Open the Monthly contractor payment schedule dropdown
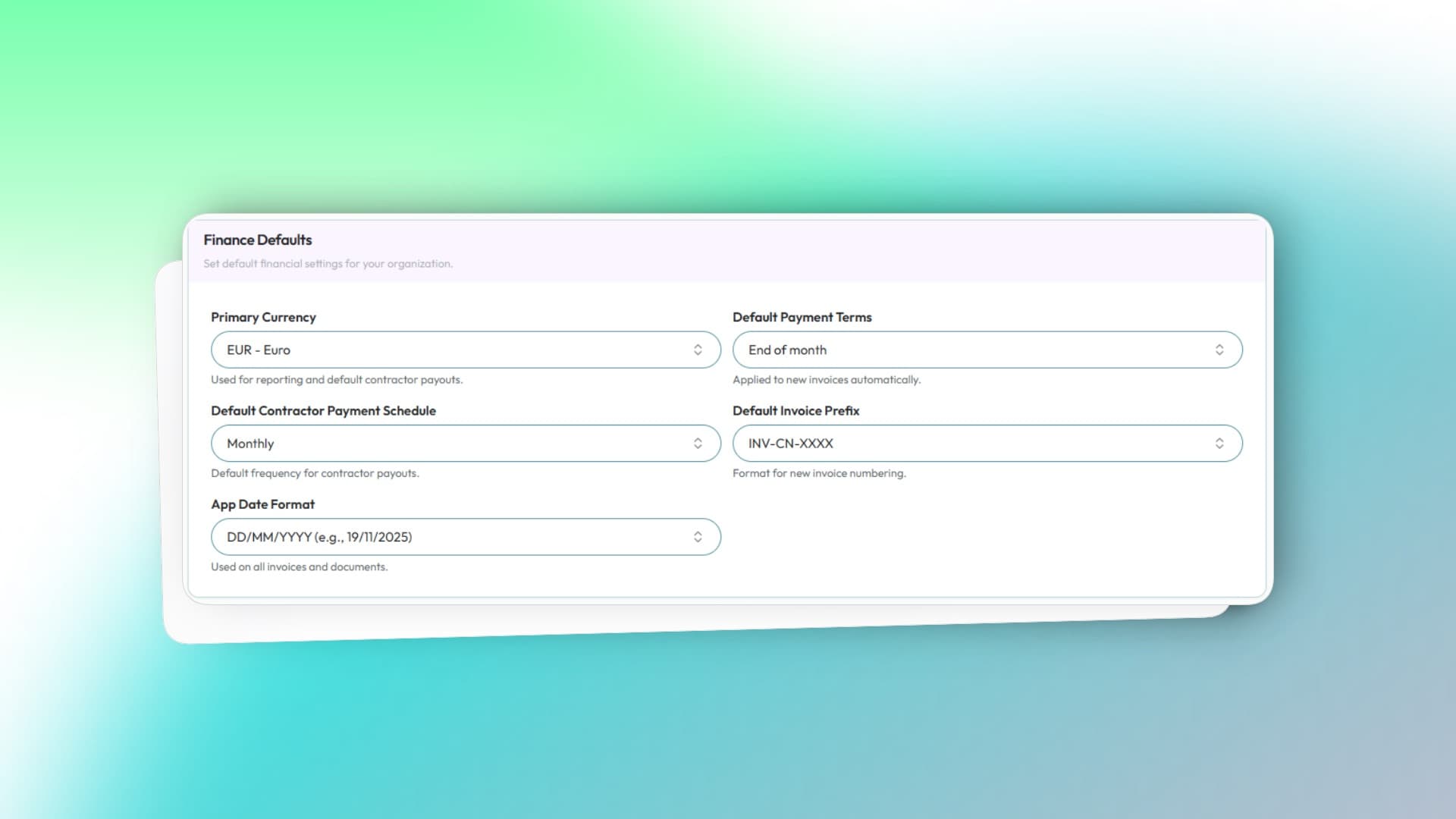 point(455,444)
